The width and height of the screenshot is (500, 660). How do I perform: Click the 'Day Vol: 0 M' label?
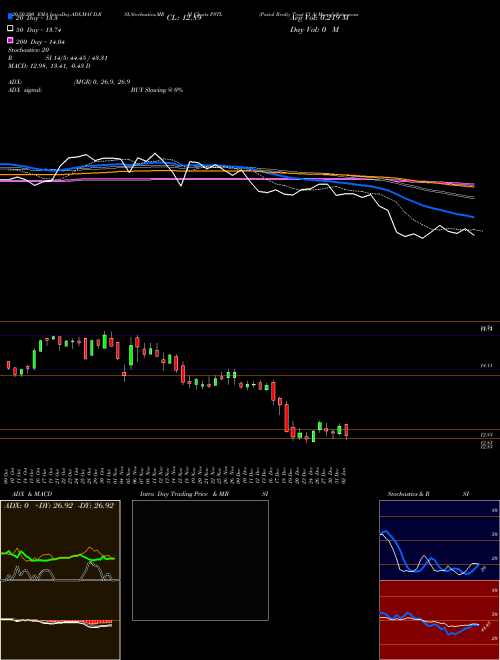point(314,29)
